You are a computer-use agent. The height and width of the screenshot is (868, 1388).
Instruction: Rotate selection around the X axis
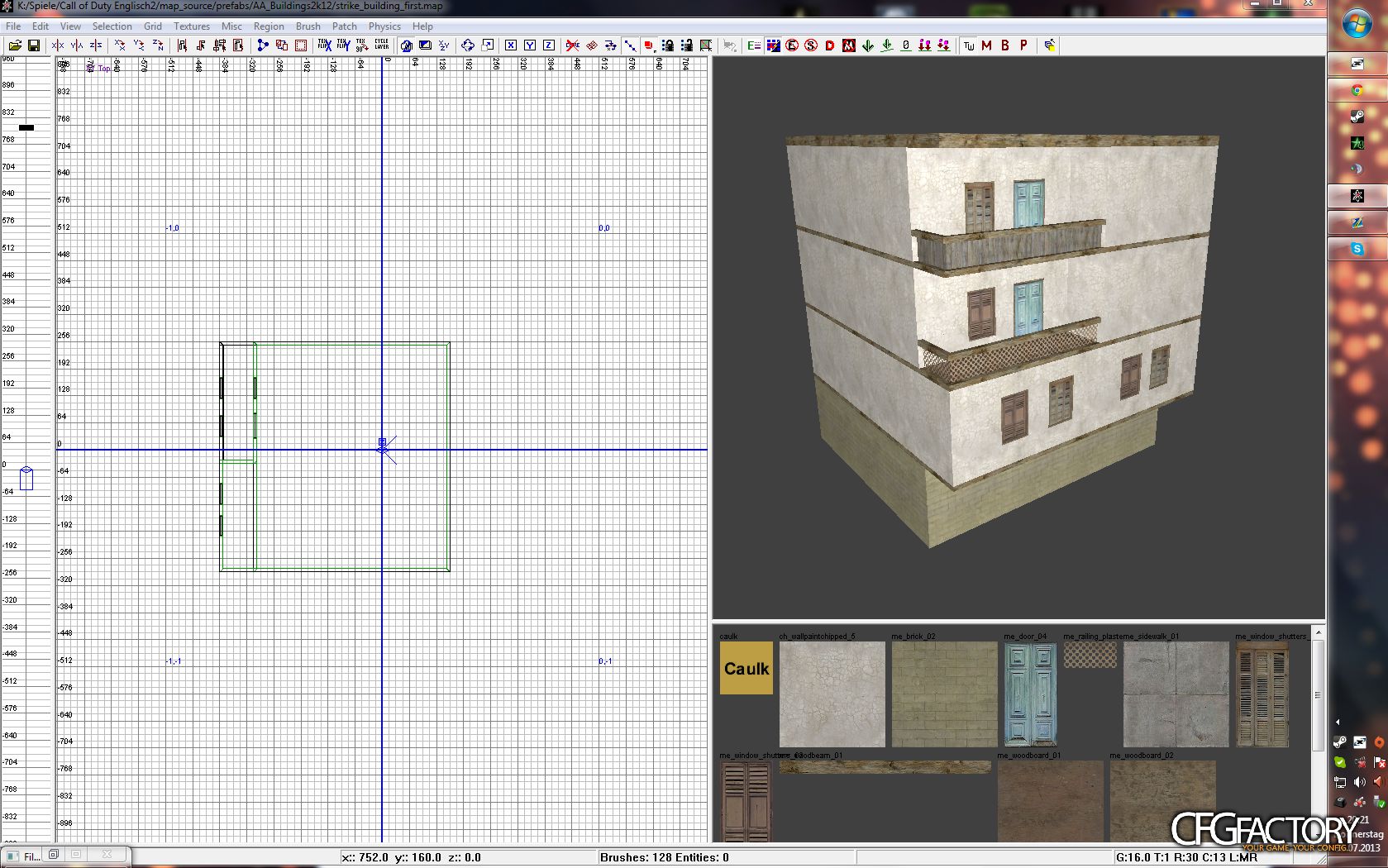tap(120, 45)
